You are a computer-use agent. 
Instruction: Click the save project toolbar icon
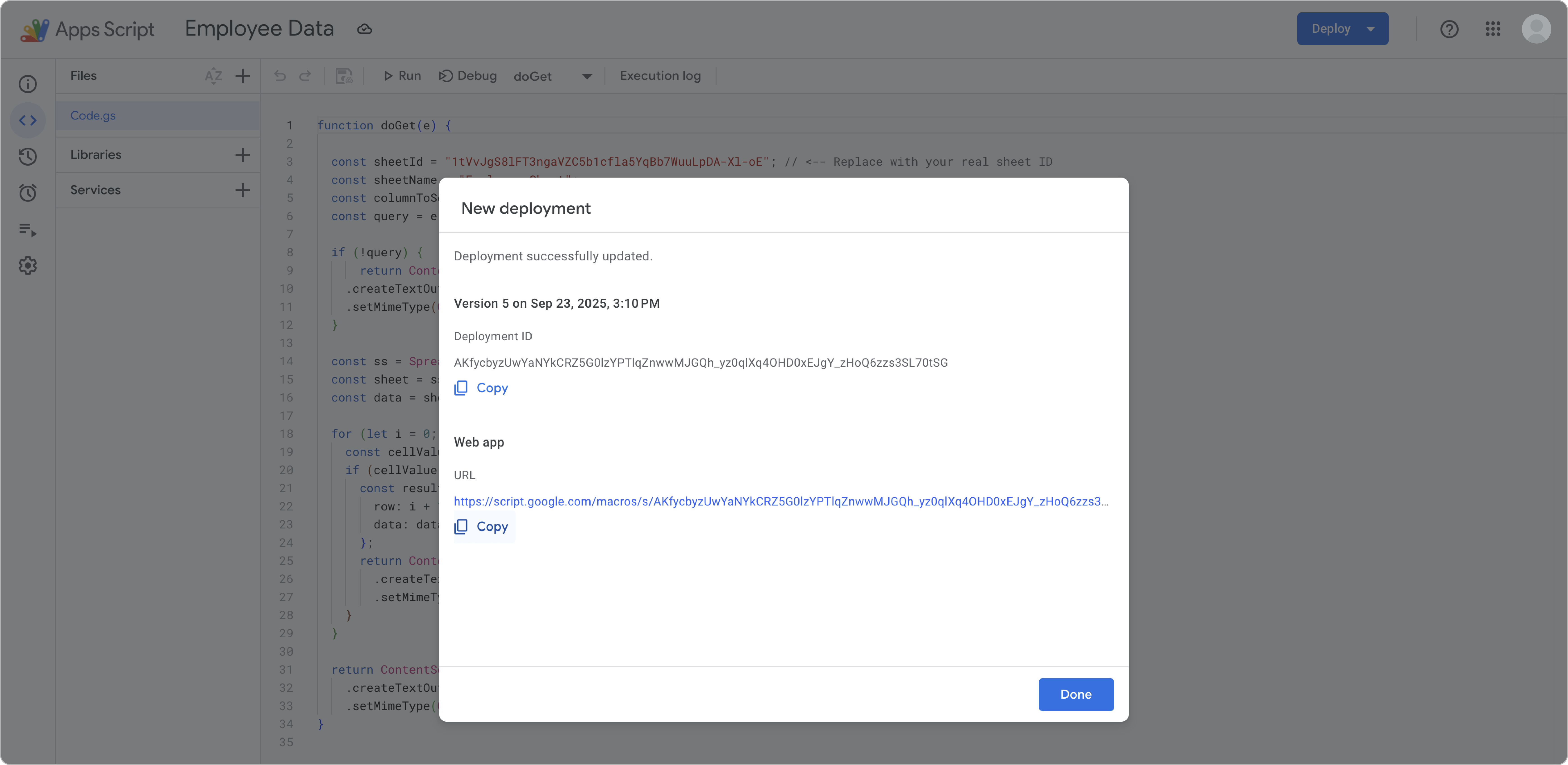coord(344,76)
